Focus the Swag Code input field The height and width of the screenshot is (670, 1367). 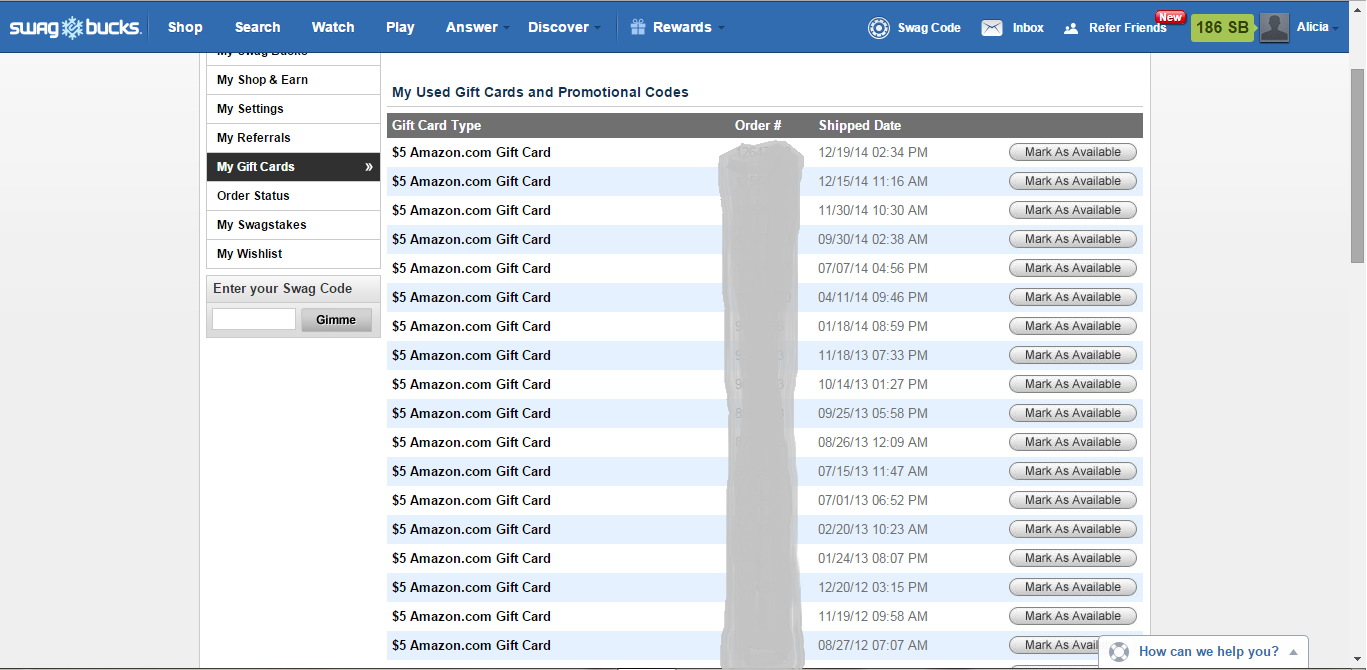(254, 319)
